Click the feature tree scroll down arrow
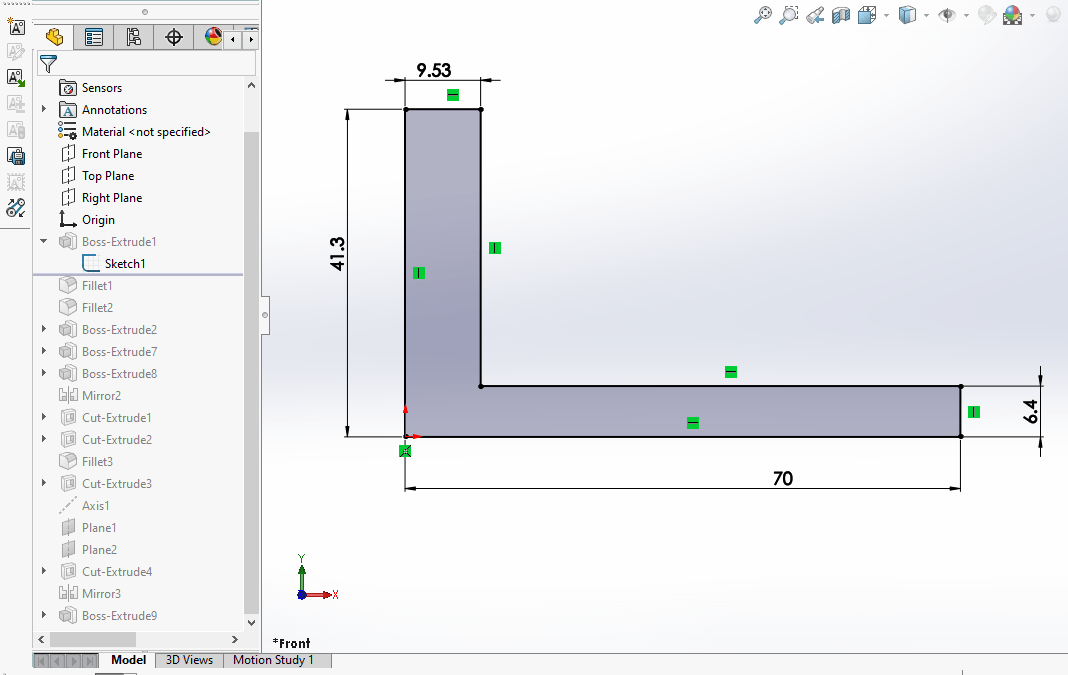Image resolution: width=1068 pixels, height=675 pixels. click(x=251, y=623)
